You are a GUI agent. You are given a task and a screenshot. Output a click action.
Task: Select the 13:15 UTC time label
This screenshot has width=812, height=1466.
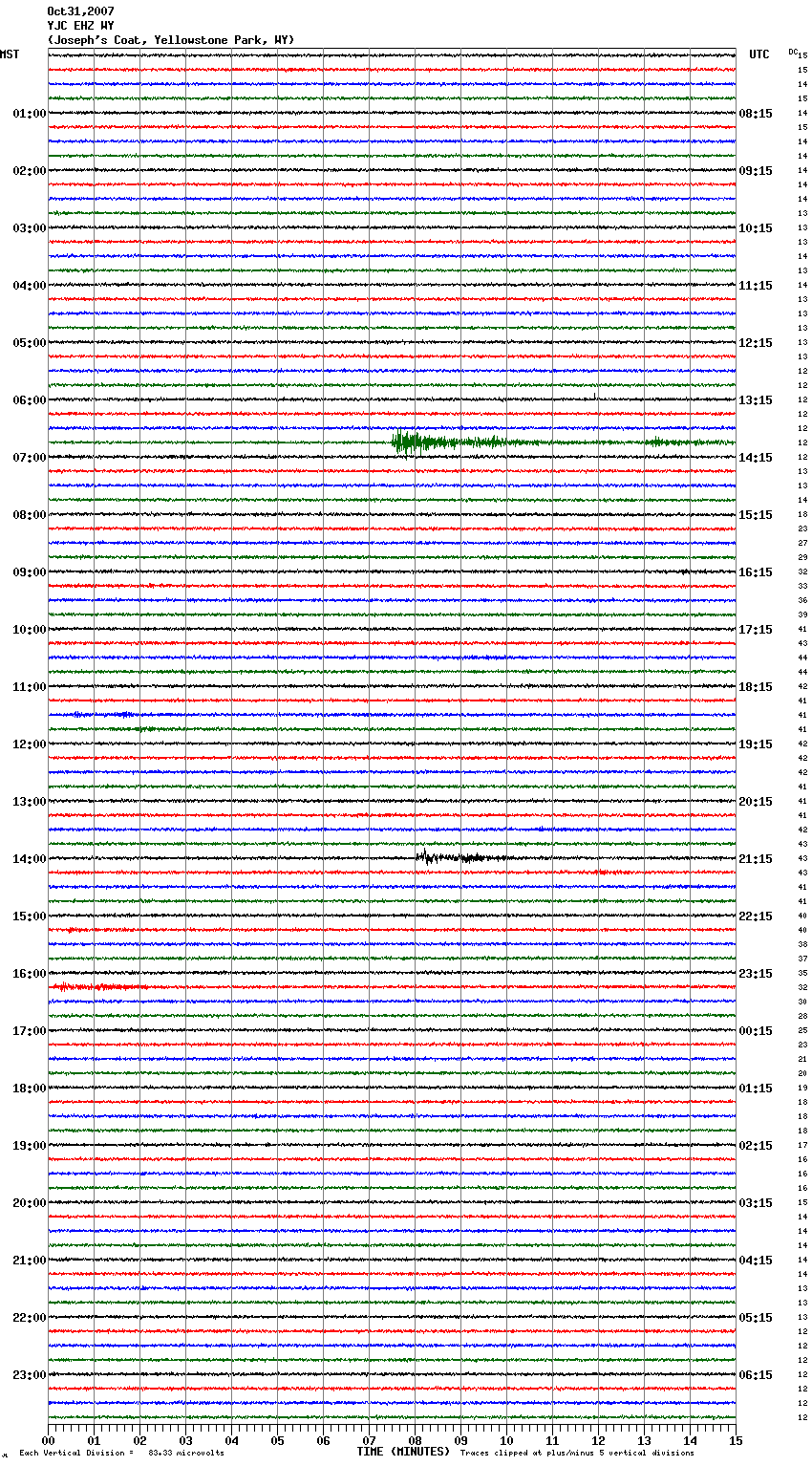tap(756, 400)
